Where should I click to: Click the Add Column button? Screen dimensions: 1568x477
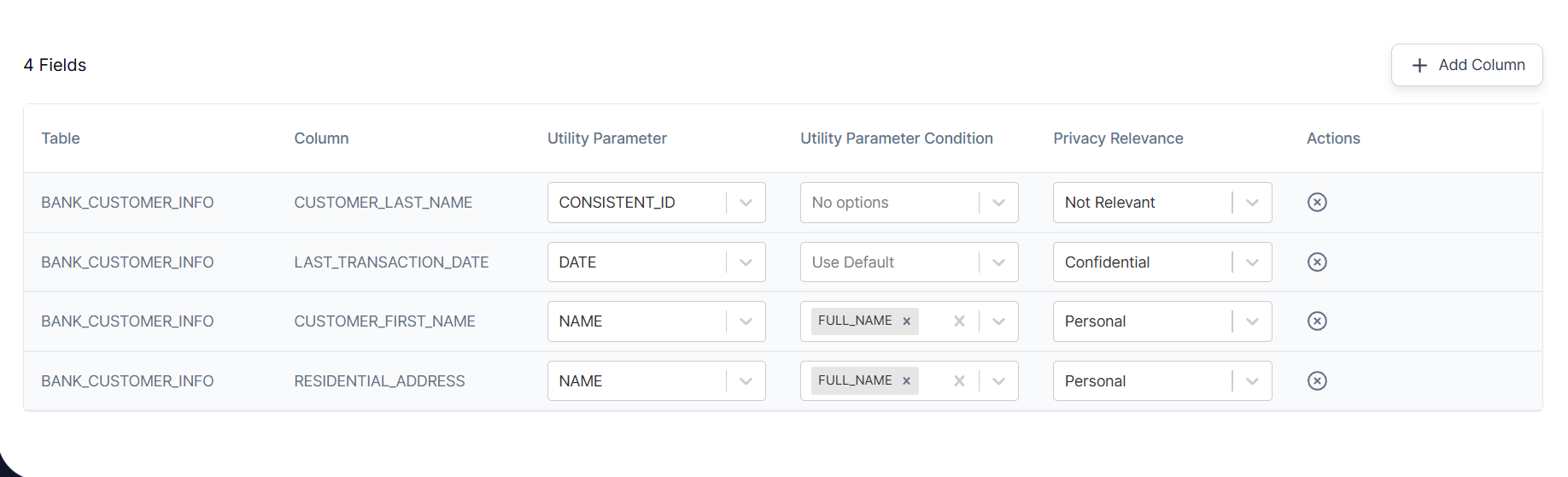[1466, 65]
